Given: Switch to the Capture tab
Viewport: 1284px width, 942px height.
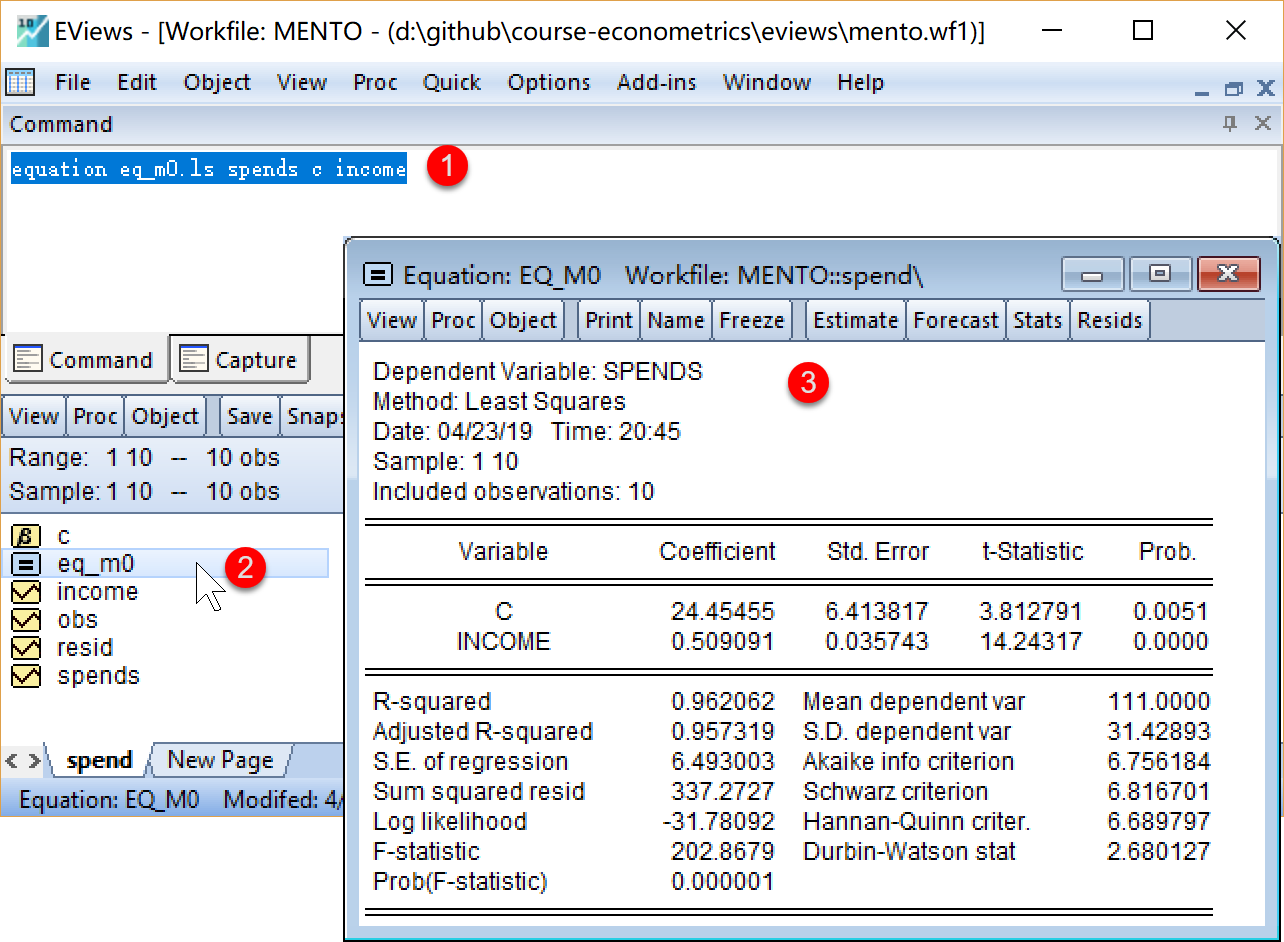Looking at the screenshot, I should [x=240, y=360].
